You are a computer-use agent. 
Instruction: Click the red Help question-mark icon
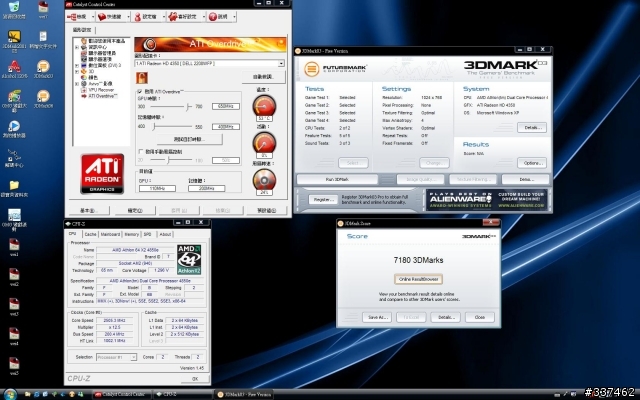212,16
